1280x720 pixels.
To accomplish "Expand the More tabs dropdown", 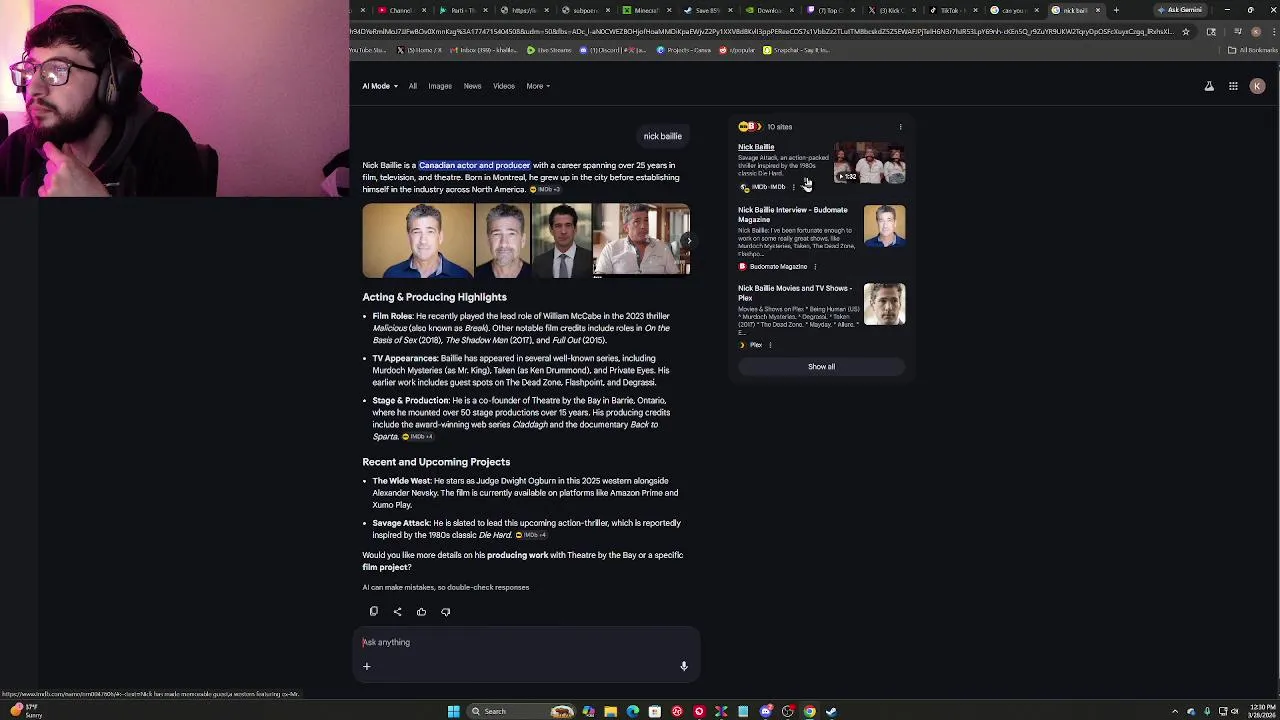I will click(538, 86).
